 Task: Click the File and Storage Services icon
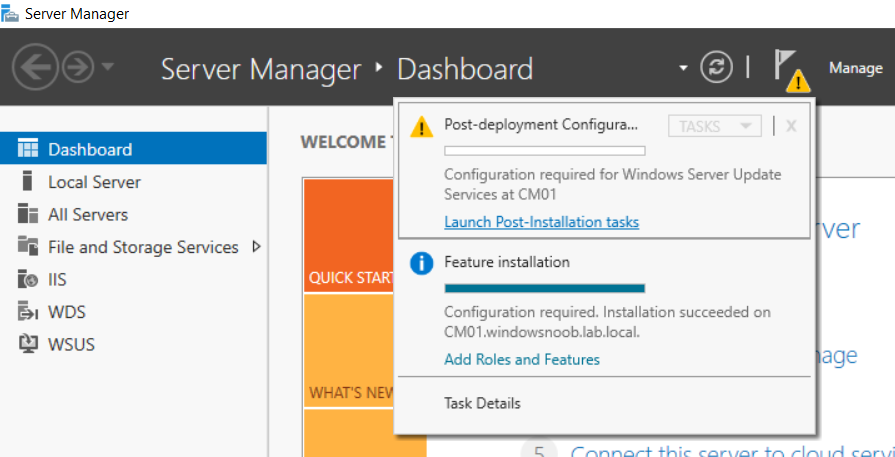tap(27, 246)
